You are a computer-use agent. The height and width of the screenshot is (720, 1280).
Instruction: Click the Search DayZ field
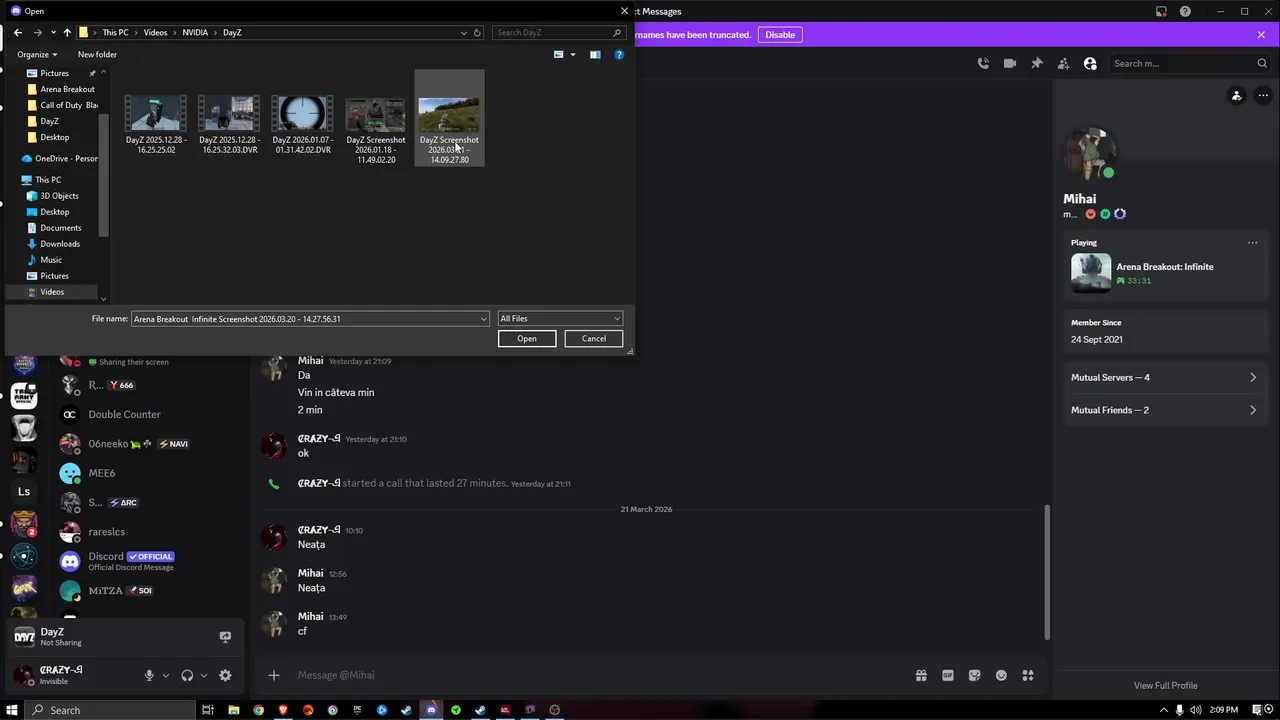click(x=559, y=33)
